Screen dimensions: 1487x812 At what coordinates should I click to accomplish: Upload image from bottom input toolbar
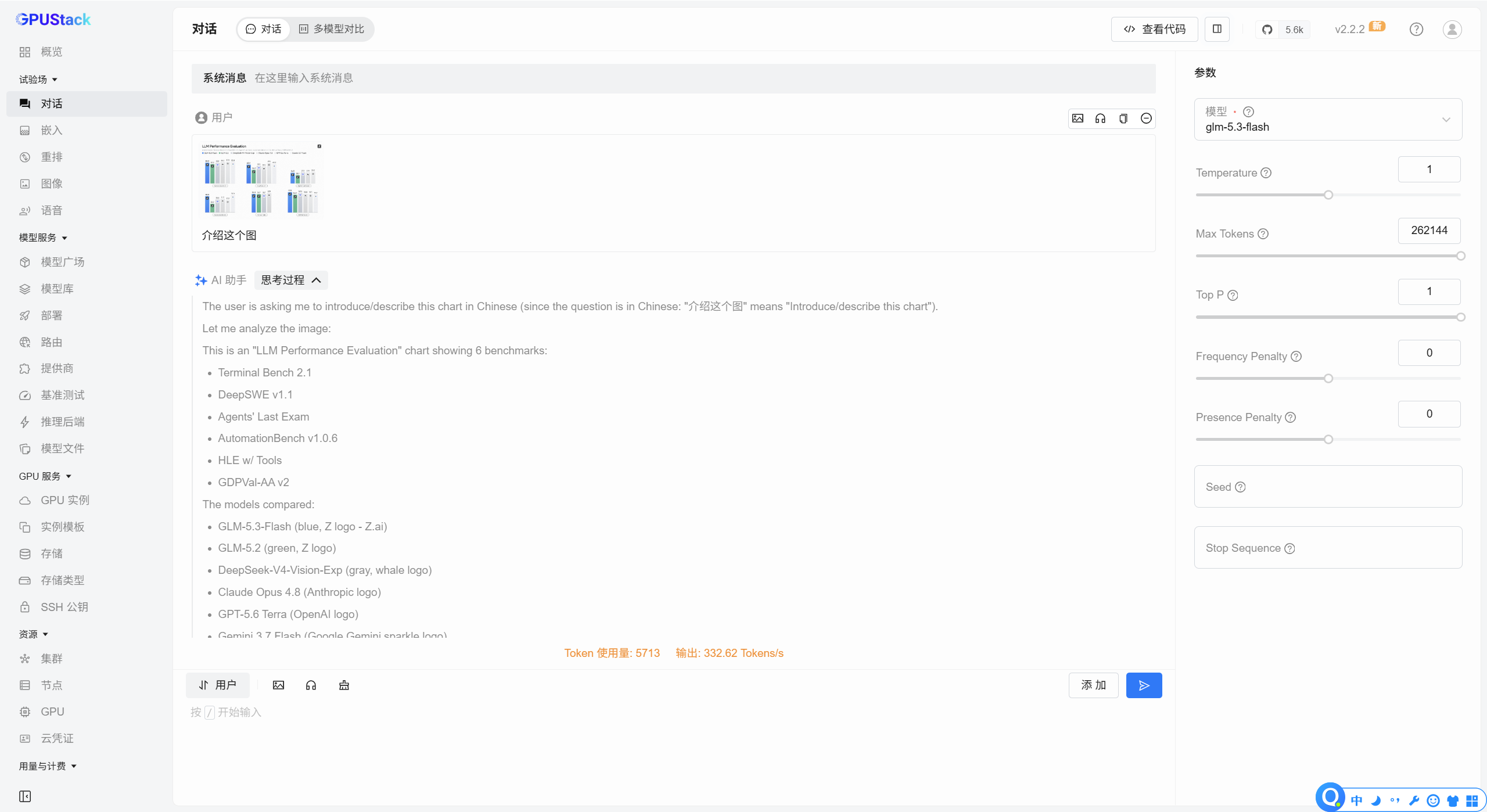(278, 685)
